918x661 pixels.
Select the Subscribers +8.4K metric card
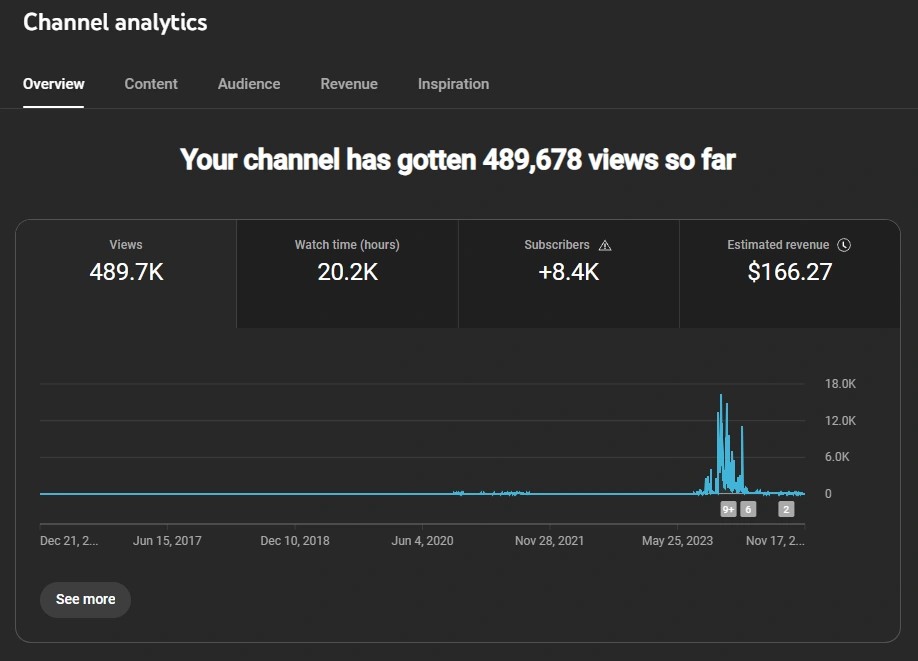[x=568, y=273]
